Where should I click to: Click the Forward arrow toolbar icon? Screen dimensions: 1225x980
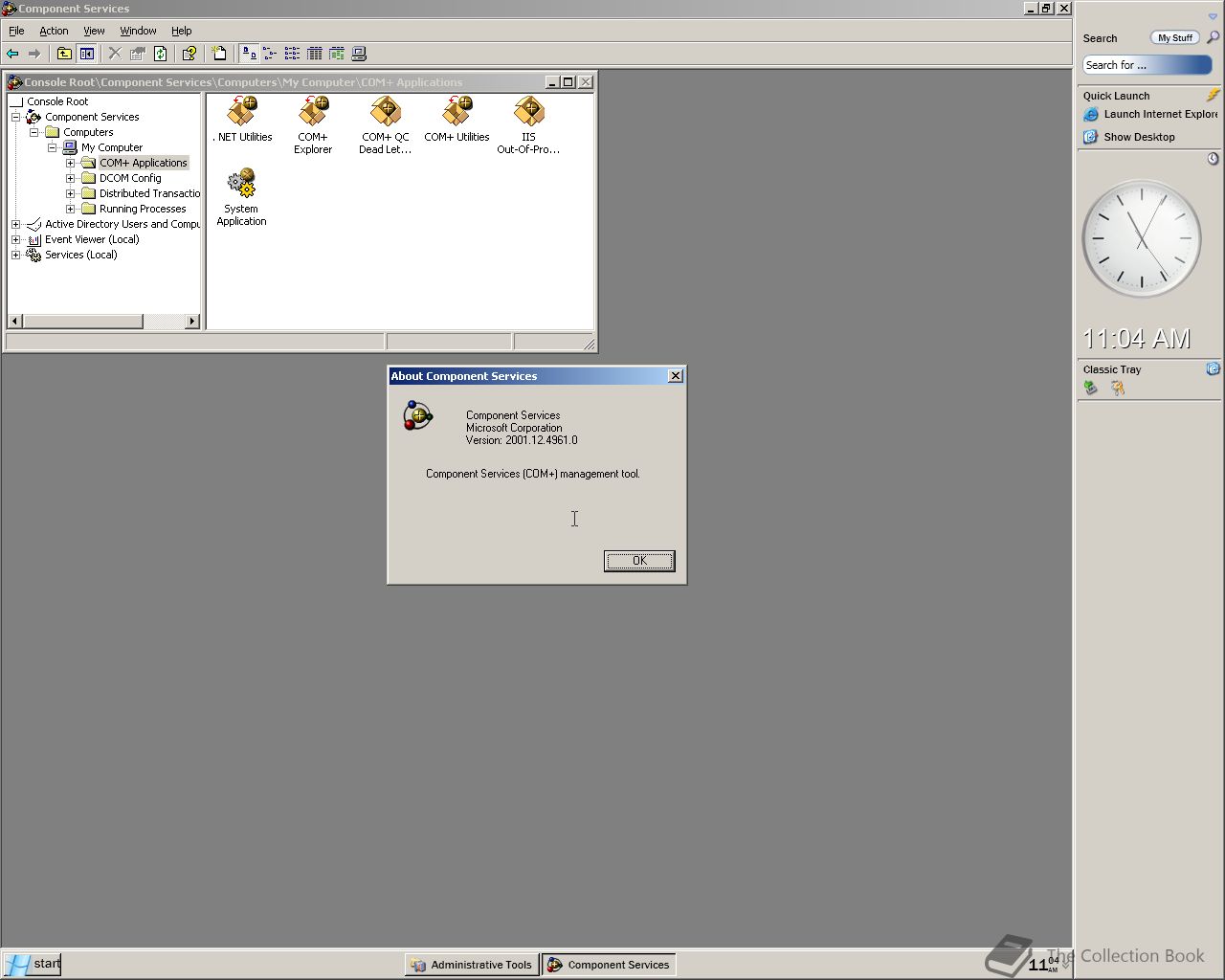[x=34, y=54]
